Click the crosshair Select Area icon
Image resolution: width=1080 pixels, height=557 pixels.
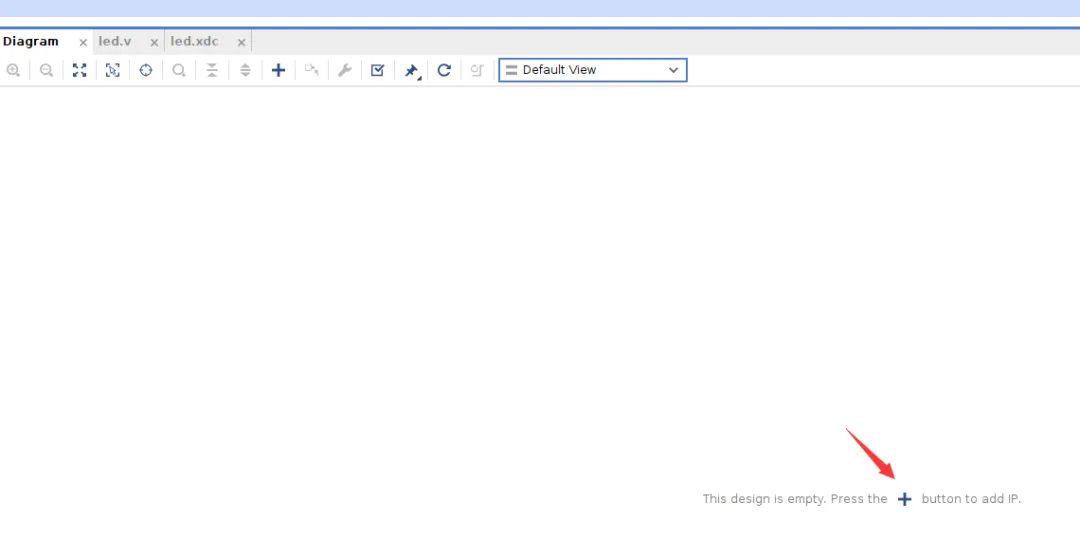click(x=146, y=70)
